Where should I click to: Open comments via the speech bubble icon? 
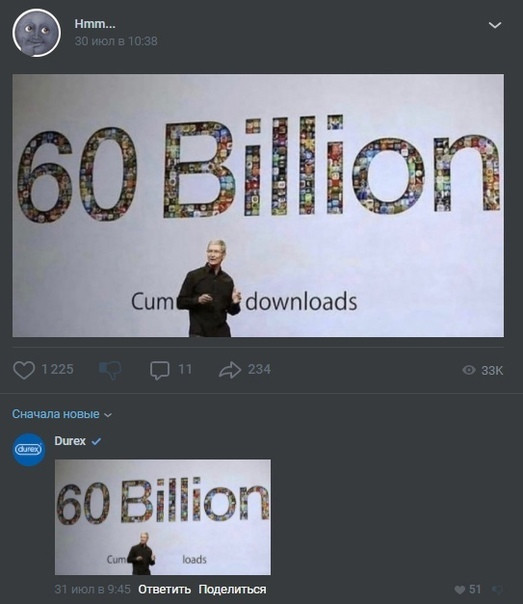159,370
